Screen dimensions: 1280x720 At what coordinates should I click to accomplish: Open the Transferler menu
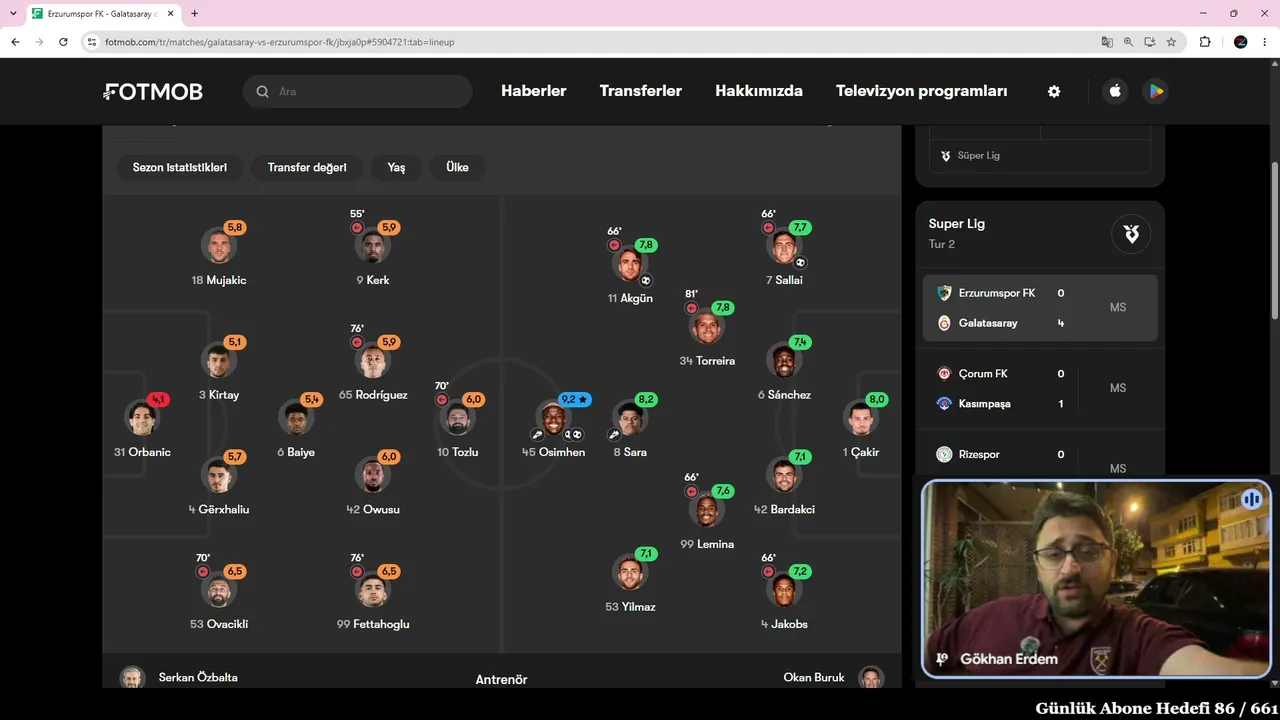pyautogui.click(x=641, y=91)
